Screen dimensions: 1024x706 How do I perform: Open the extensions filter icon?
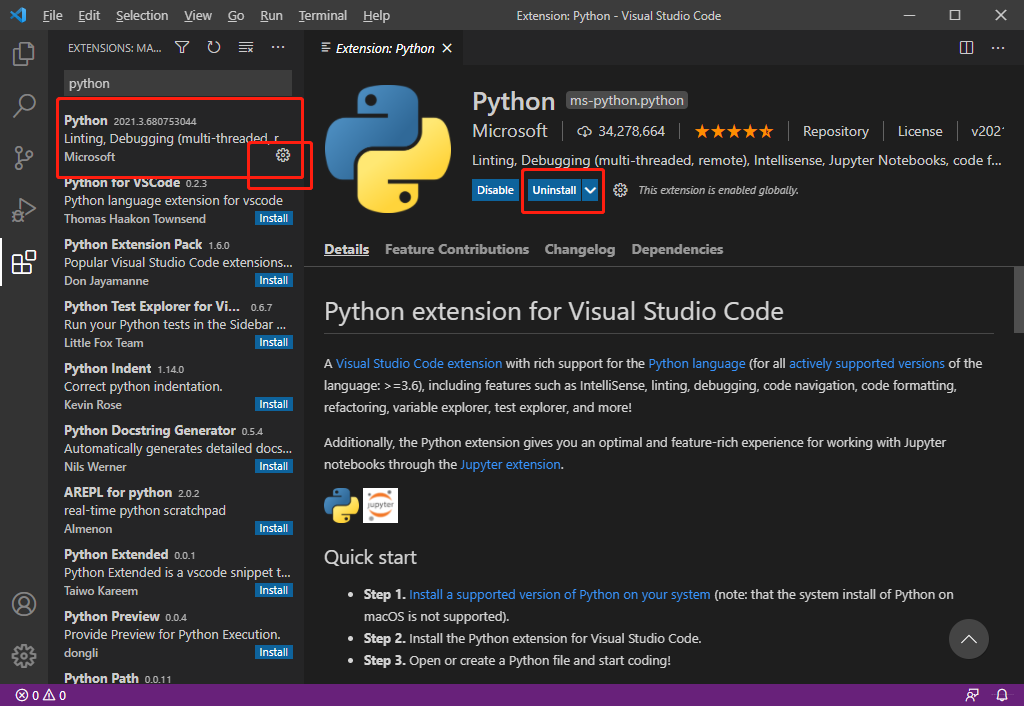click(181, 46)
